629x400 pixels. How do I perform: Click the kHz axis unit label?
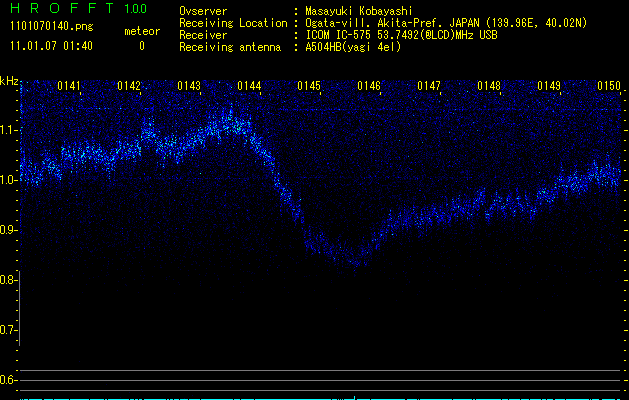coord(9,80)
